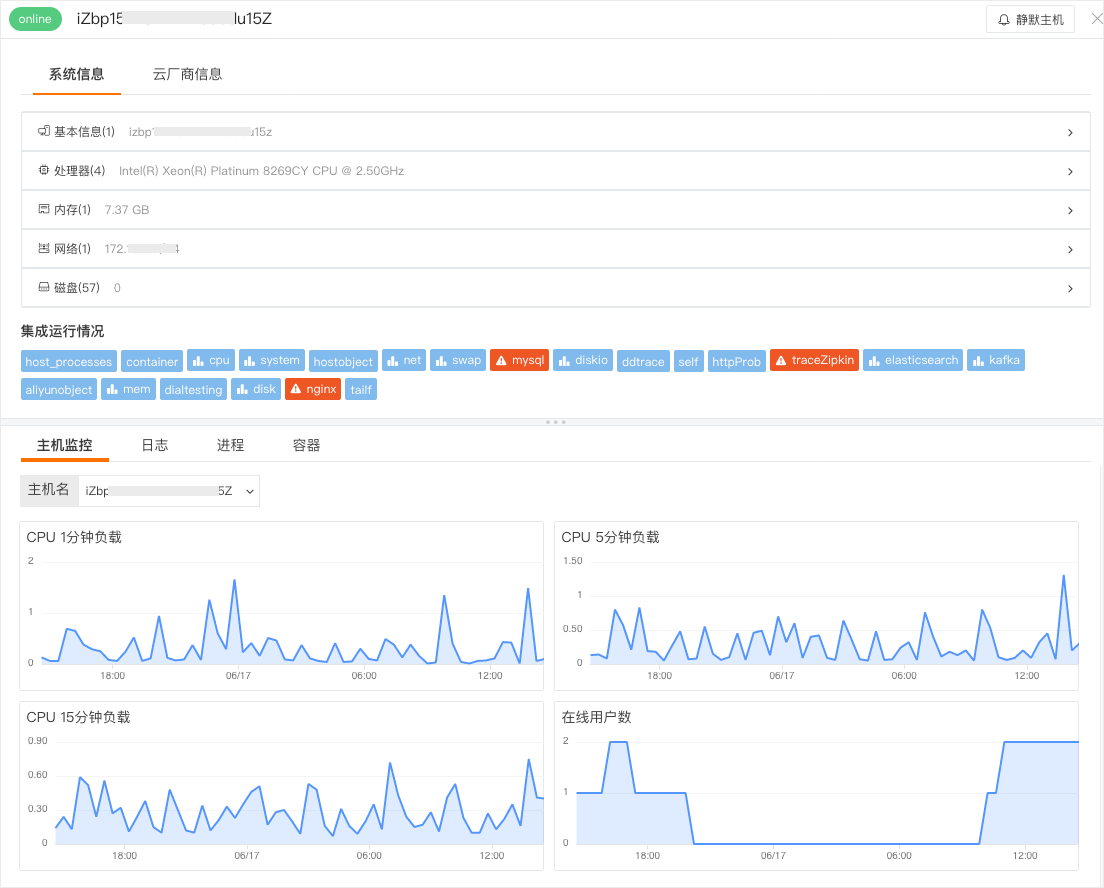The image size is (1104, 888).
Task: Click the 在线用户数 chart
Action: pyautogui.click(x=817, y=786)
